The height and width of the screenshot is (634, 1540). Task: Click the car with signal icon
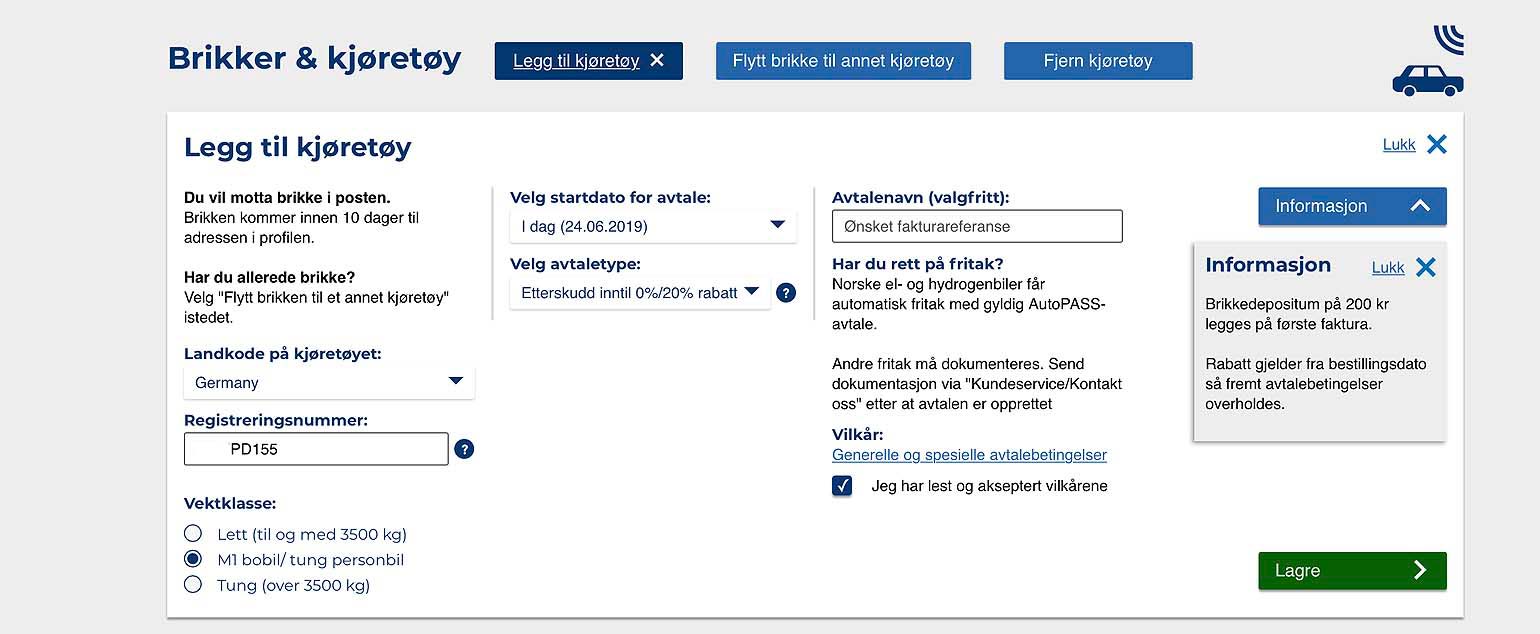point(1428,61)
